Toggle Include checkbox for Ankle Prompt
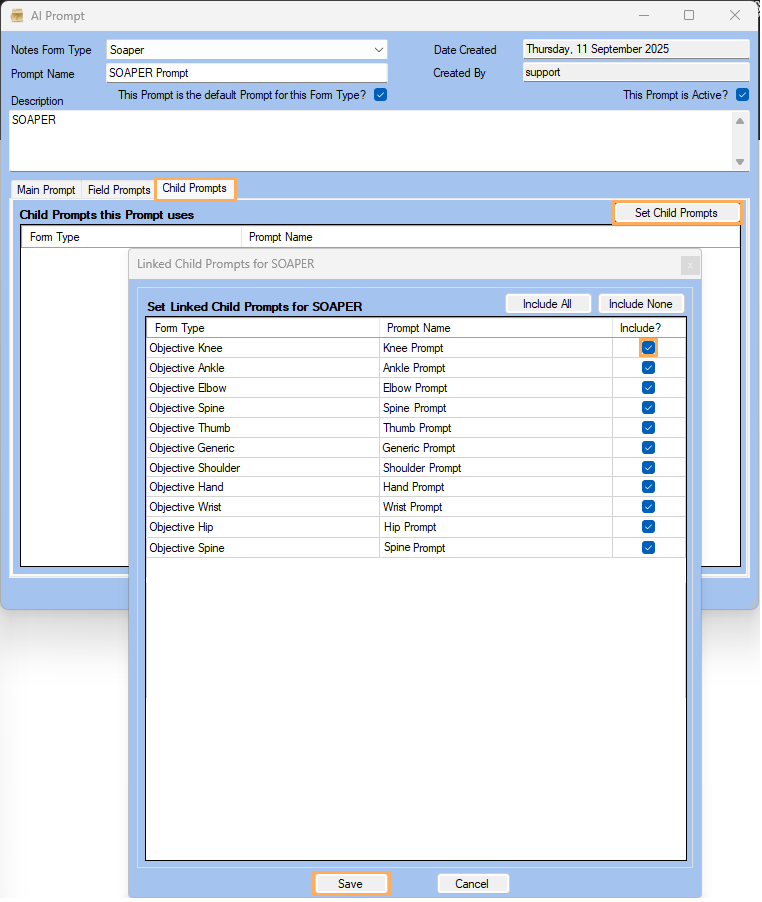The height and width of the screenshot is (902, 762). point(648,368)
